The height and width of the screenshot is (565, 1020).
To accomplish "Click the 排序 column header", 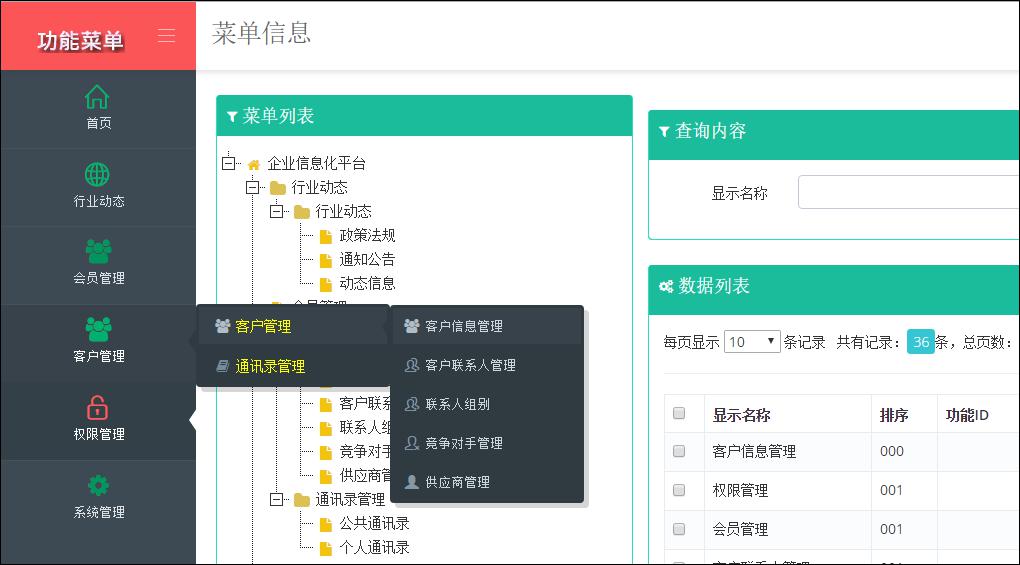I will [894, 415].
